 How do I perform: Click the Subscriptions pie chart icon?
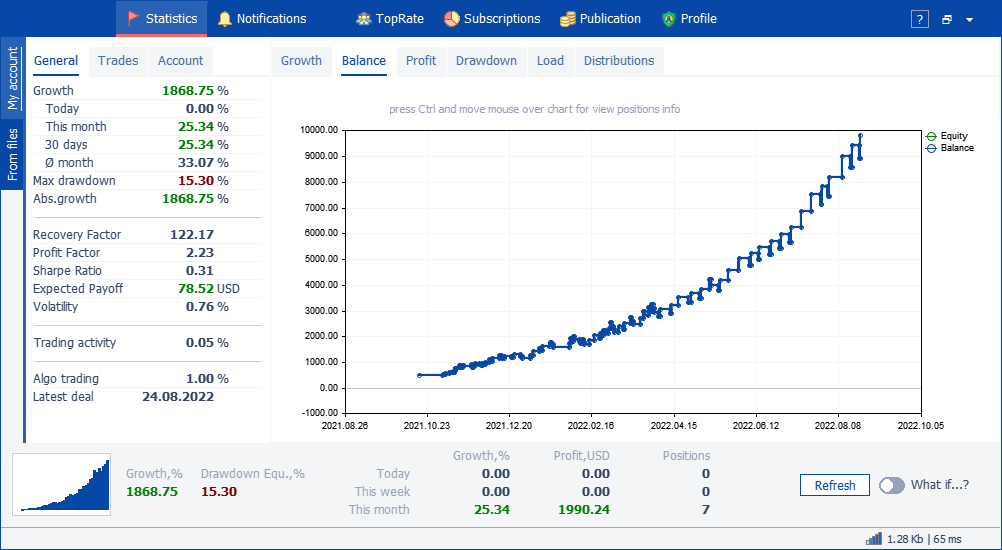[x=452, y=19]
